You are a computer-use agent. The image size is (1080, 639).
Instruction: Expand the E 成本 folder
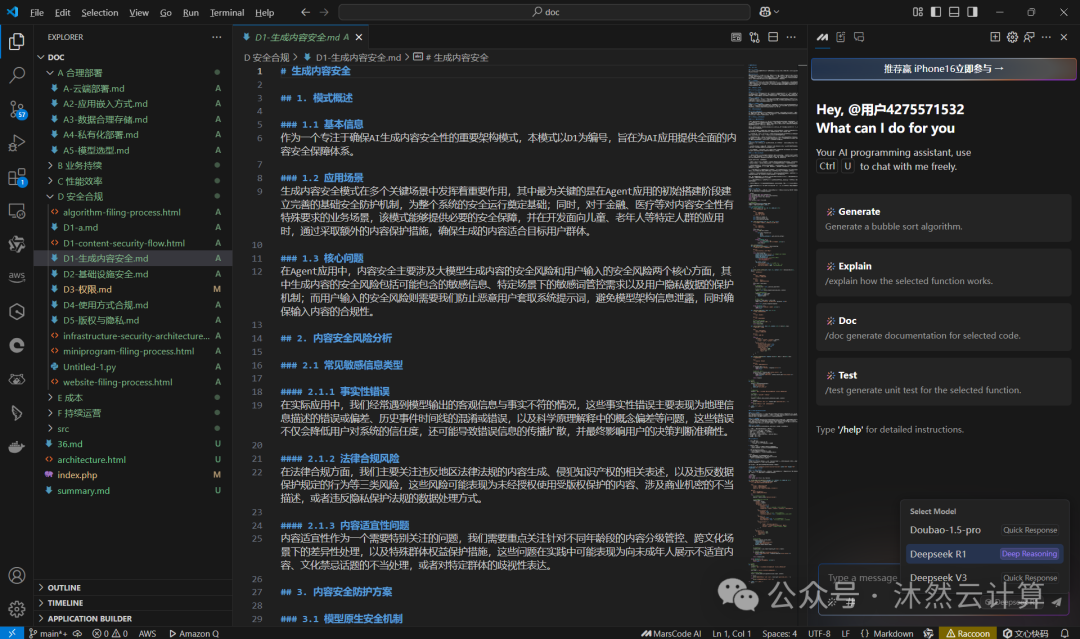click(134, 398)
